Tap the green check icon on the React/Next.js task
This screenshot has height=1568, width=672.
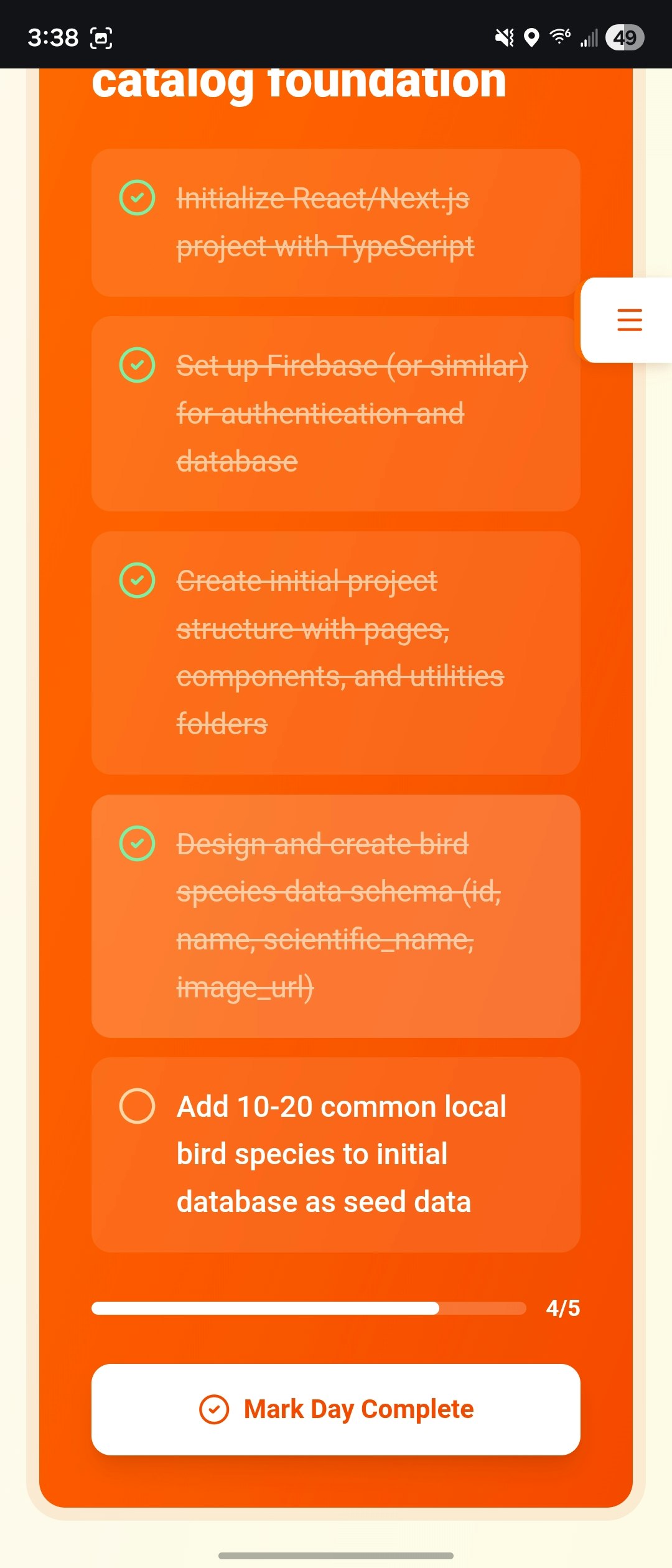137,198
